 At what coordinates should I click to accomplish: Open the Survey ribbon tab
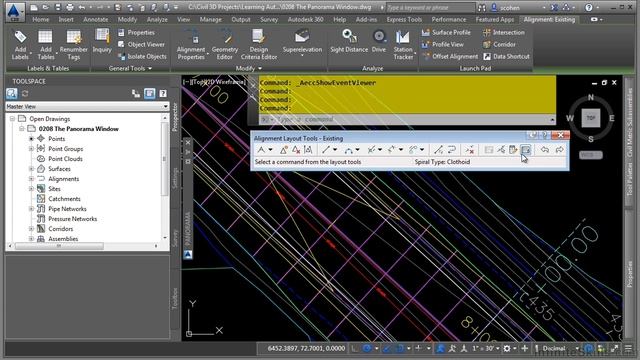coord(269,20)
